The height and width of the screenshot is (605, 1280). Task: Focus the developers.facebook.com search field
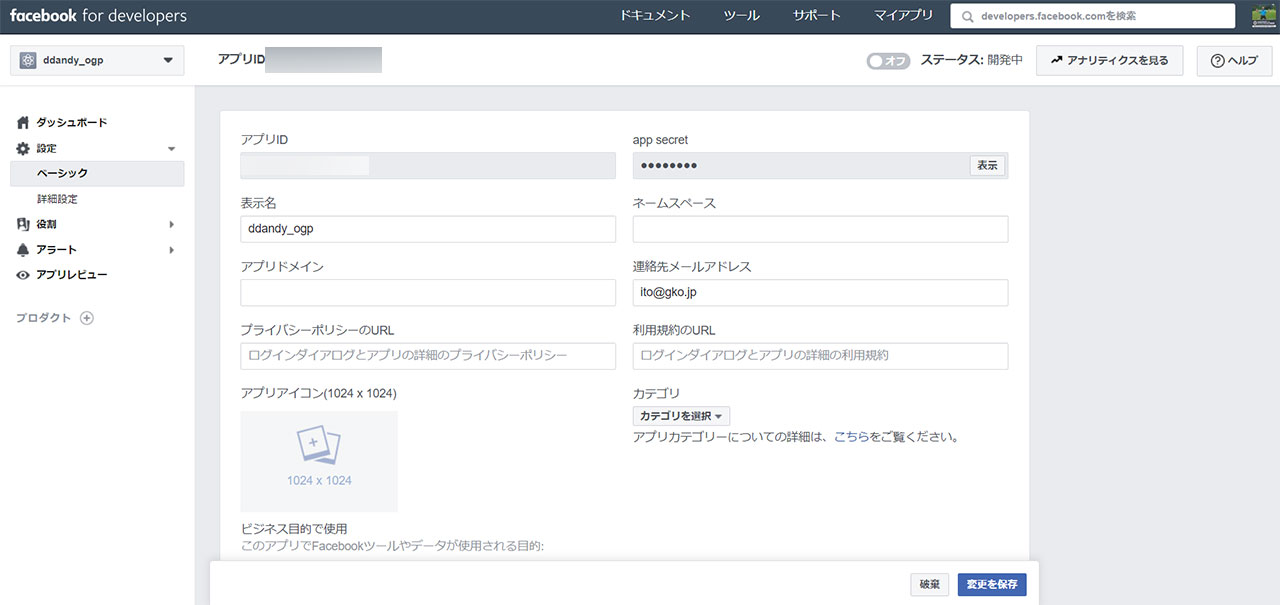coord(1093,16)
